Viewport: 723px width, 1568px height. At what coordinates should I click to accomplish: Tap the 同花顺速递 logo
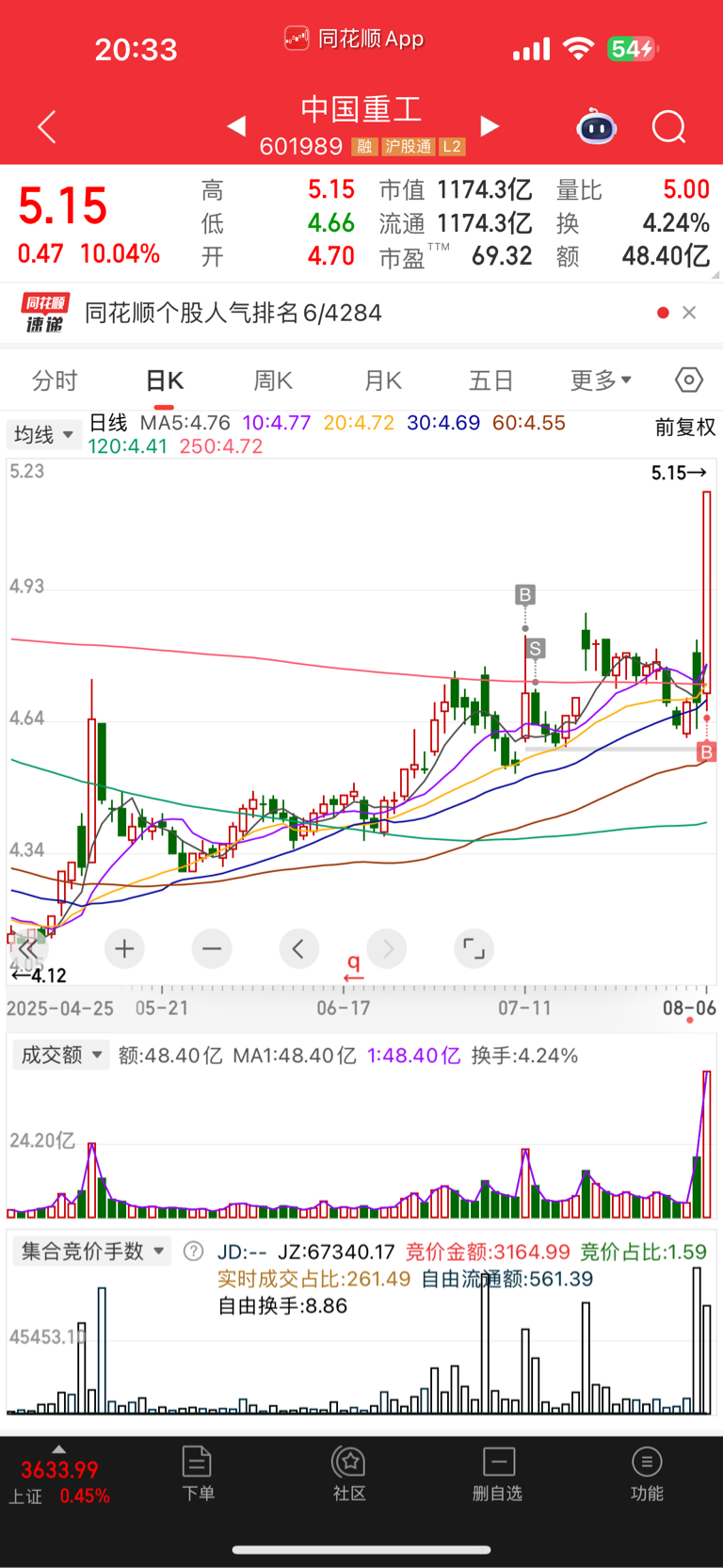coord(45,313)
